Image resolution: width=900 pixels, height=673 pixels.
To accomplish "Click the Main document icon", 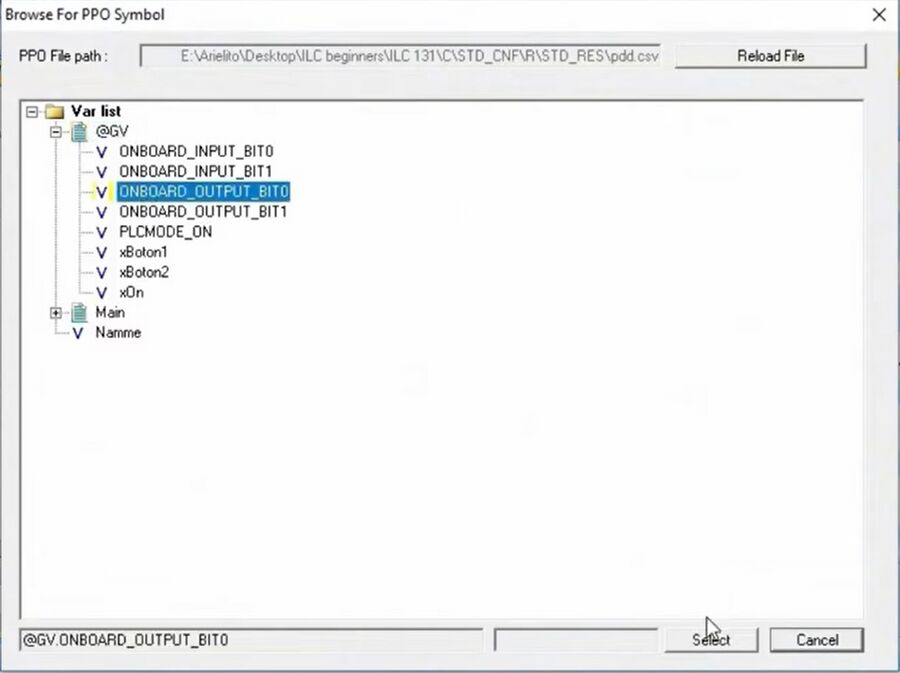I will [x=79, y=312].
